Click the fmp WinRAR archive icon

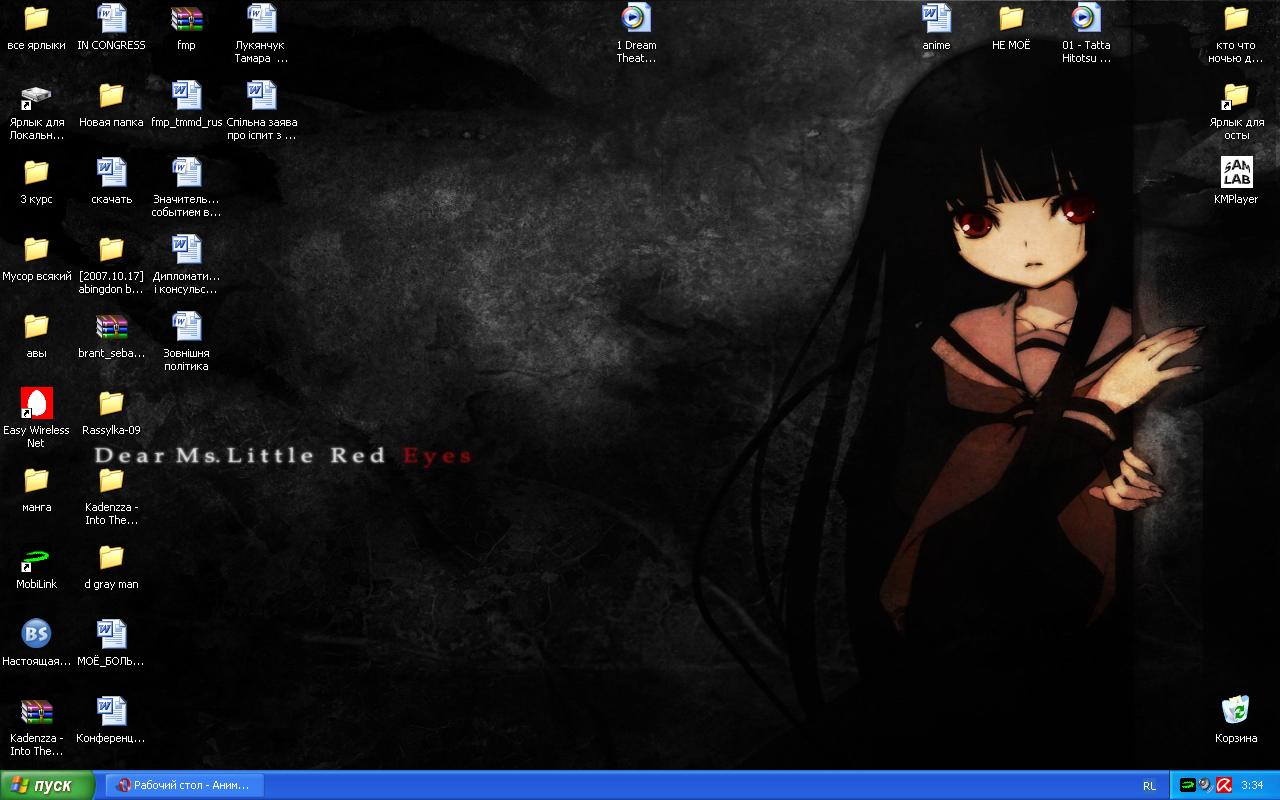(186, 18)
